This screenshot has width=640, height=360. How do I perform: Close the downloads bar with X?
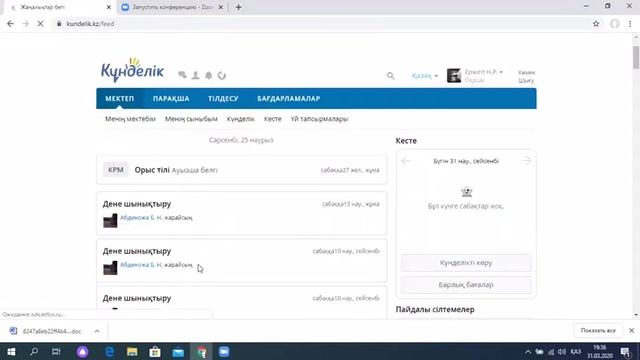pos(631,331)
